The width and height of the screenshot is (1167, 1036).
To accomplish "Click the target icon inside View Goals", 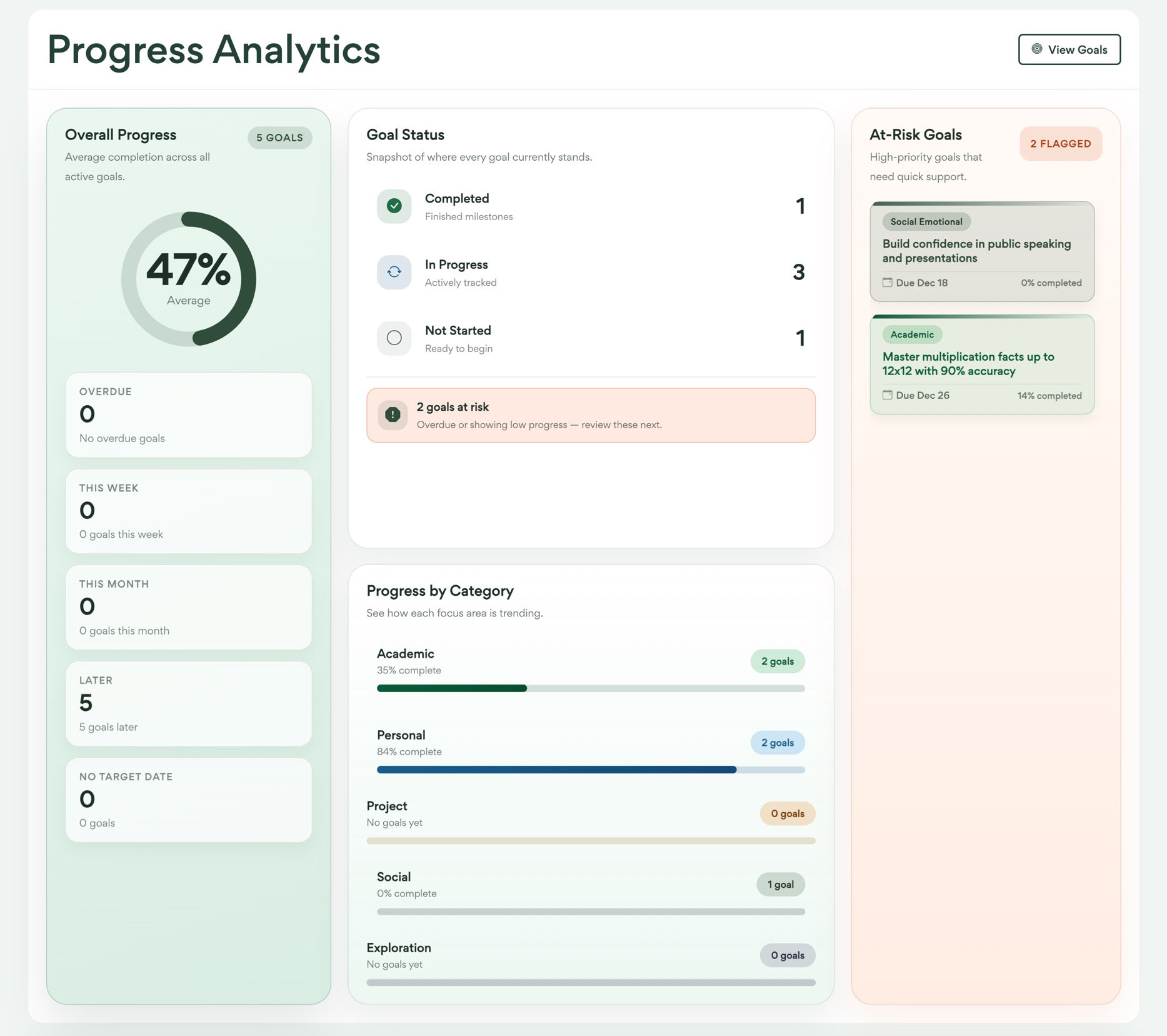I will pos(1036,49).
